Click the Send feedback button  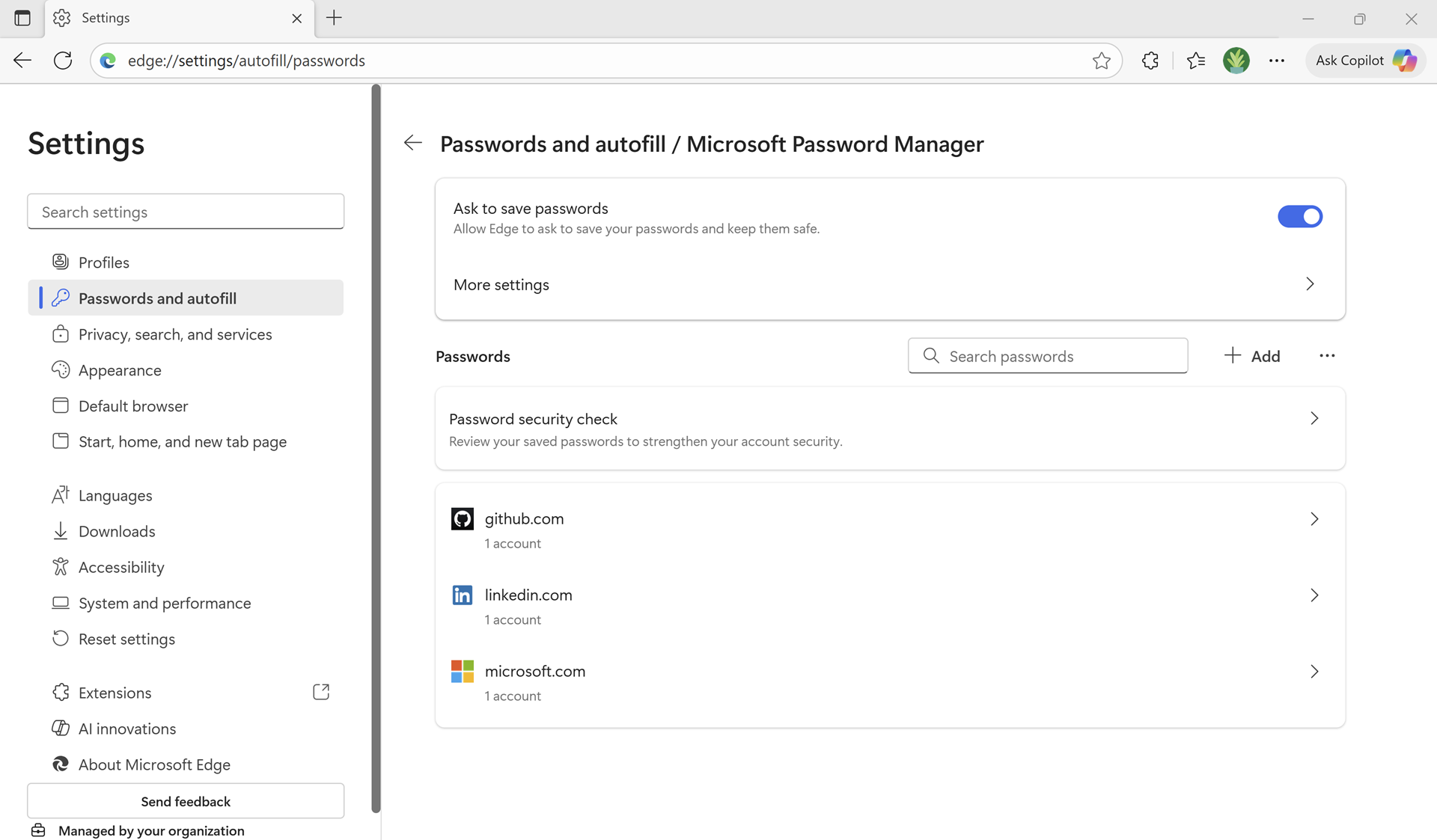(185, 801)
